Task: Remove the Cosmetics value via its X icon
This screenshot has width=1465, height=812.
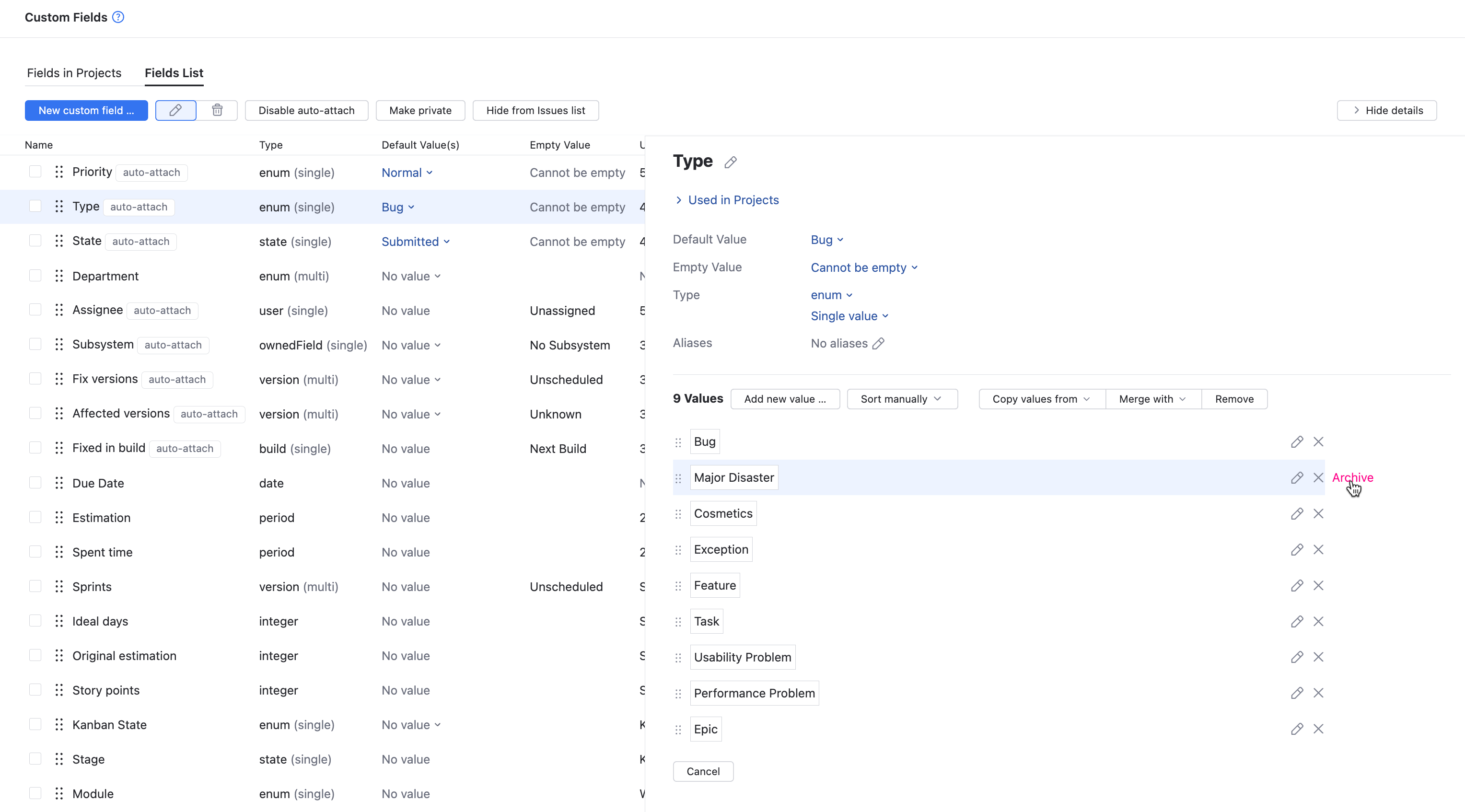Action: [x=1319, y=513]
